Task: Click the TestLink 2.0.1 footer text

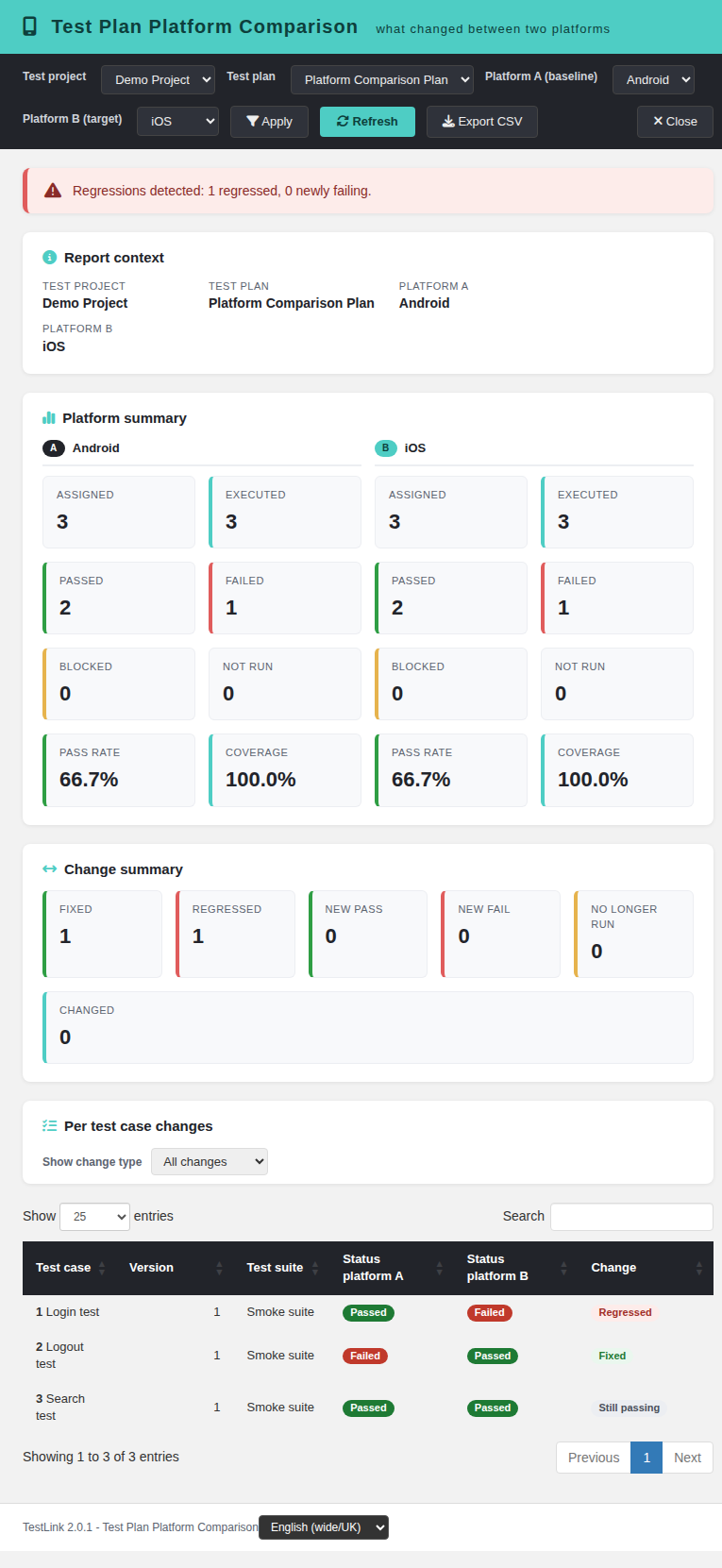Action: 141,1527
